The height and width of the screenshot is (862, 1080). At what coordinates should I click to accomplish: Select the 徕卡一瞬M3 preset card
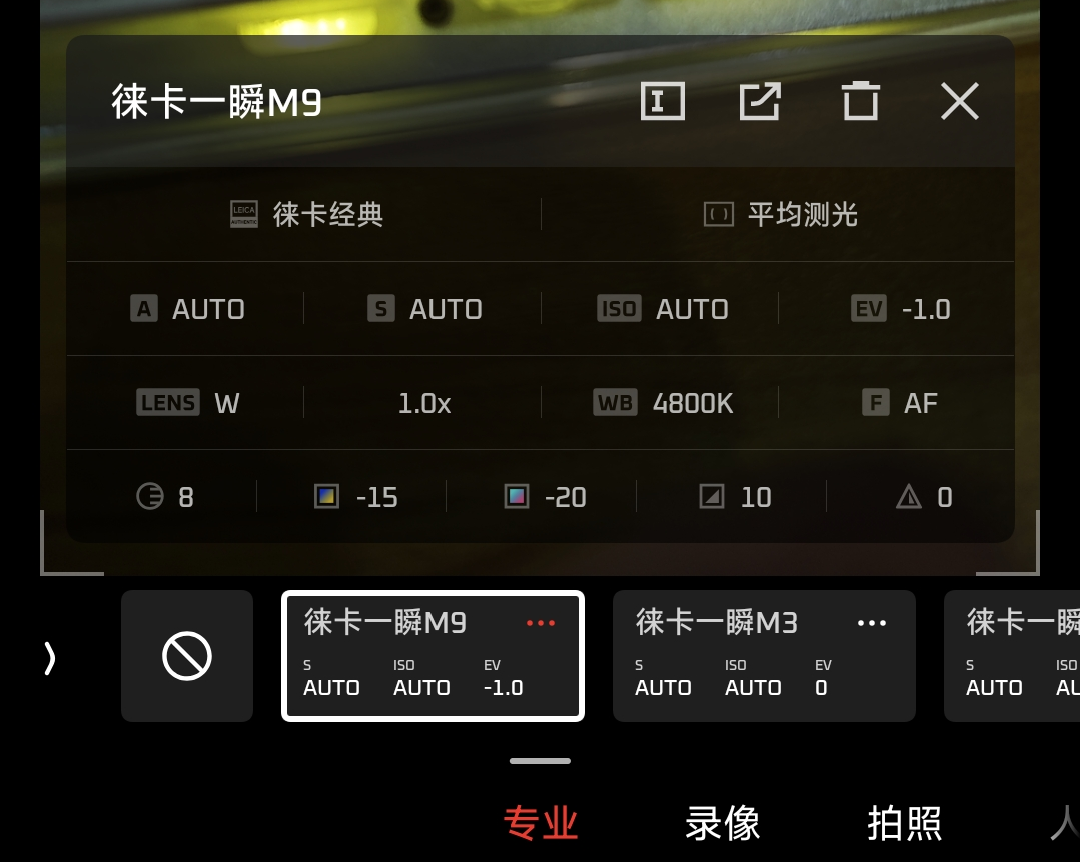tap(764, 656)
